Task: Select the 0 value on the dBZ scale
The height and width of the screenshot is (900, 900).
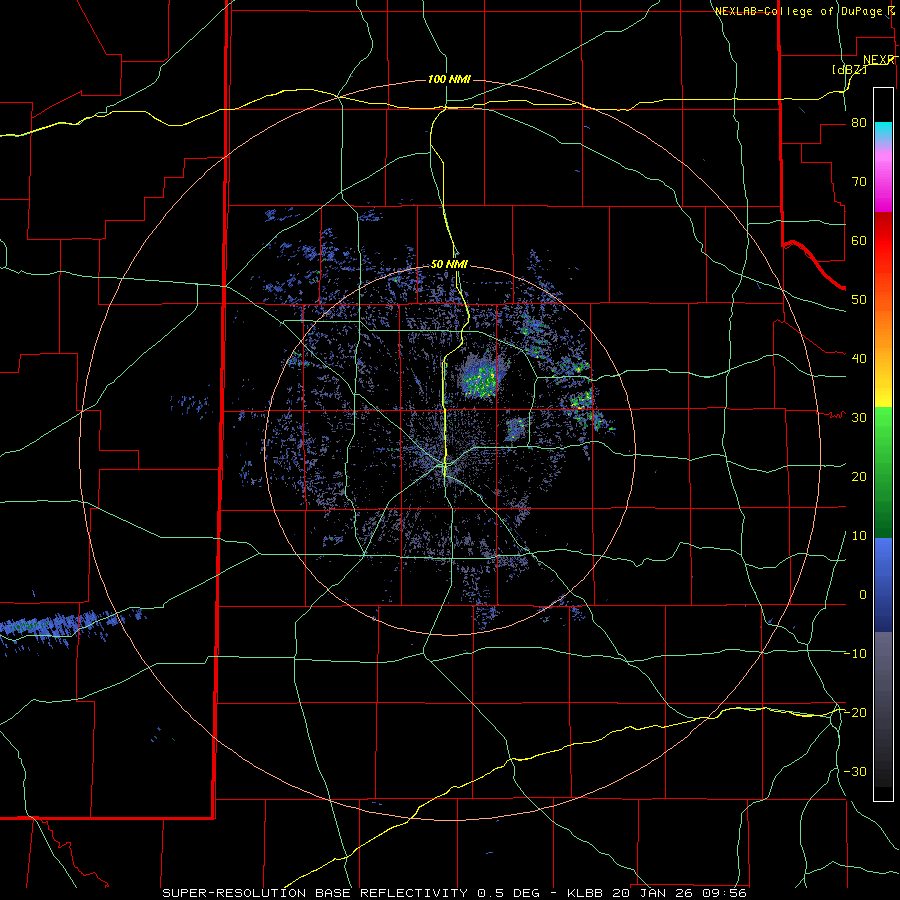Action: coord(863,595)
